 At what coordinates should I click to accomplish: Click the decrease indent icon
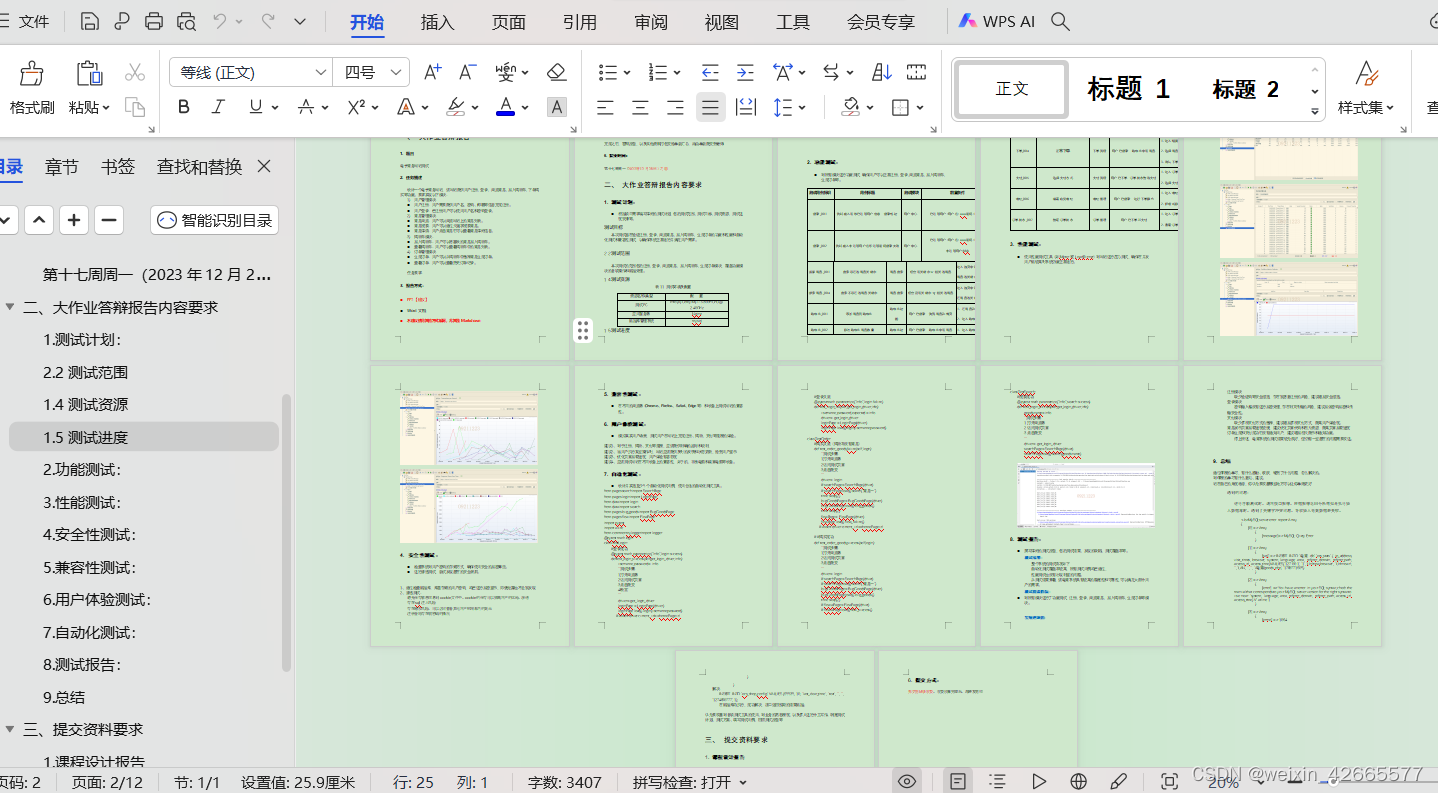[x=710, y=72]
